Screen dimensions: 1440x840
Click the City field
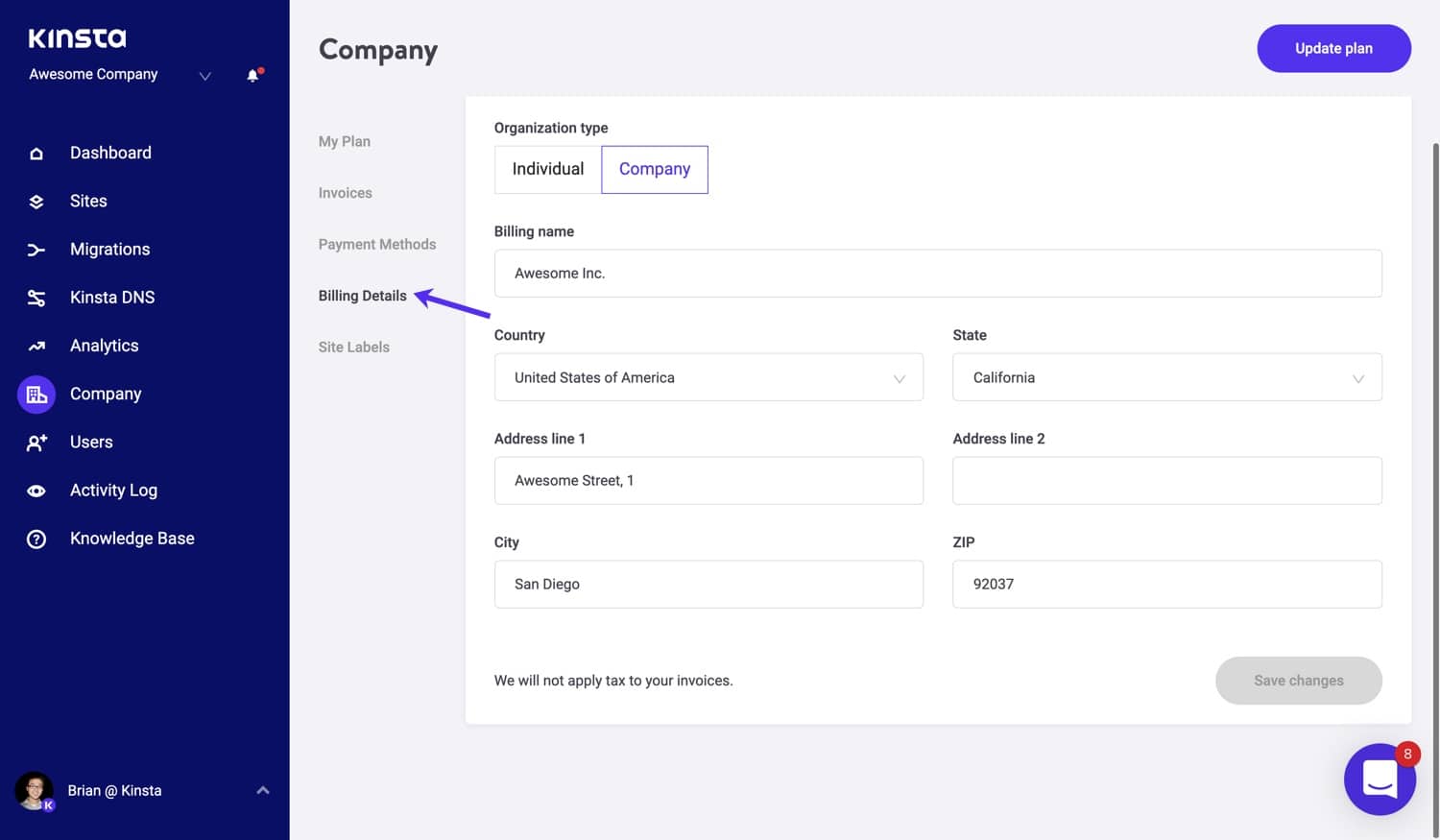point(708,585)
